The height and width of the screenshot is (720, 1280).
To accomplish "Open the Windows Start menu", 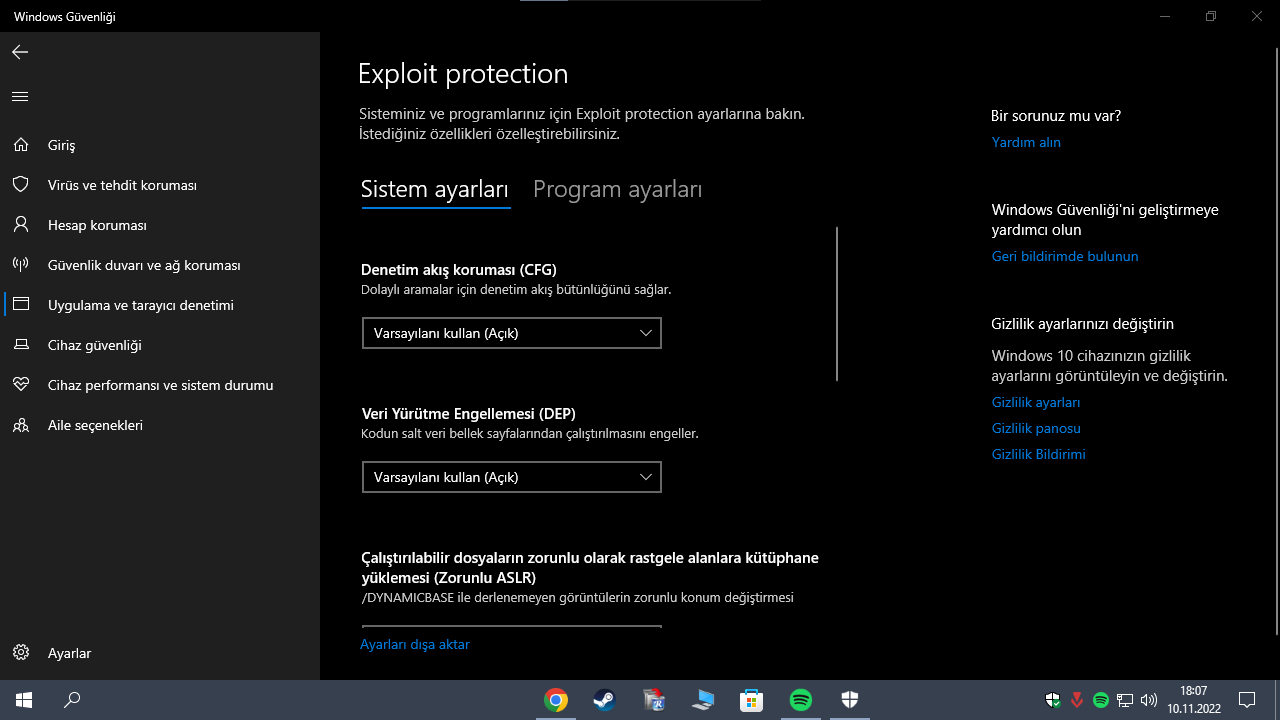I will click(x=24, y=700).
